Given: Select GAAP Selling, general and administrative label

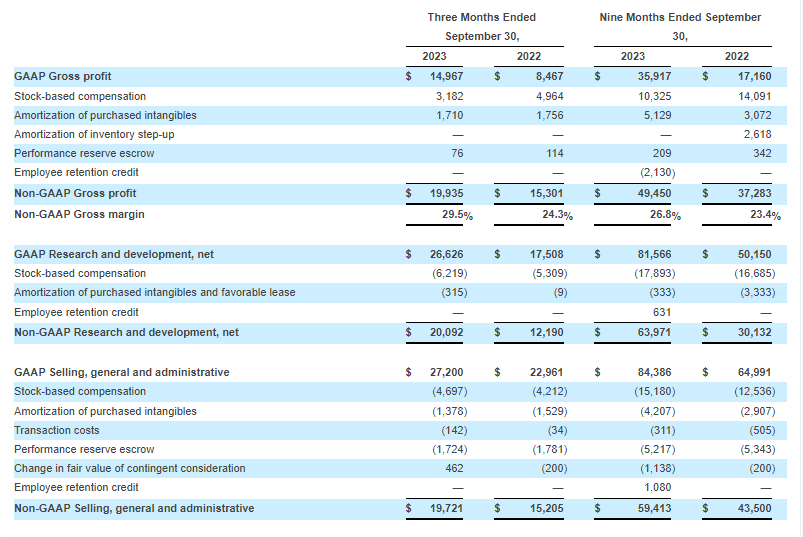Looking at the screenshot, I should tap(121, 372).
